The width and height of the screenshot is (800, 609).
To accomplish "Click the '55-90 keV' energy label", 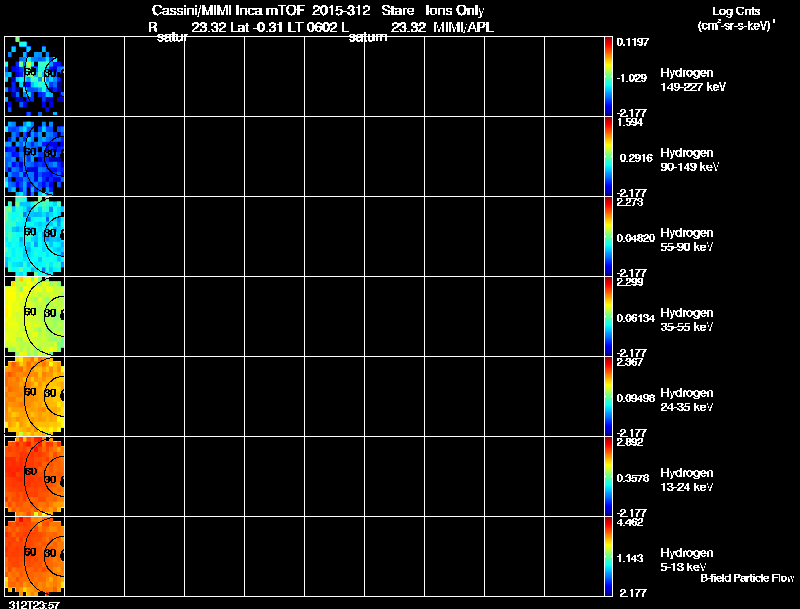I will tap(687, 247).
